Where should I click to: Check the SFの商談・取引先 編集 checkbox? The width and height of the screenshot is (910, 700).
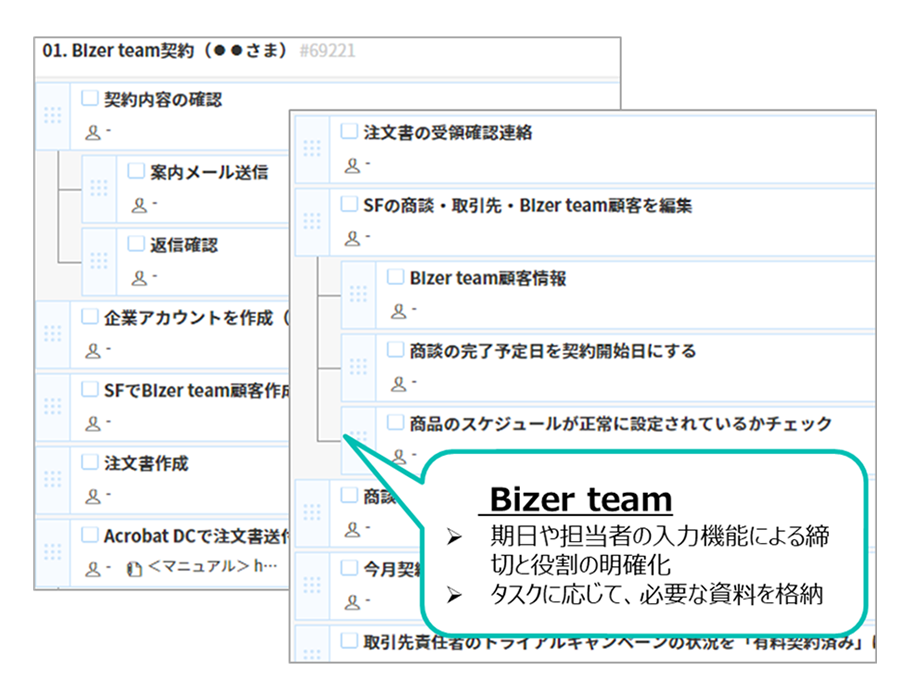(349, 204)
